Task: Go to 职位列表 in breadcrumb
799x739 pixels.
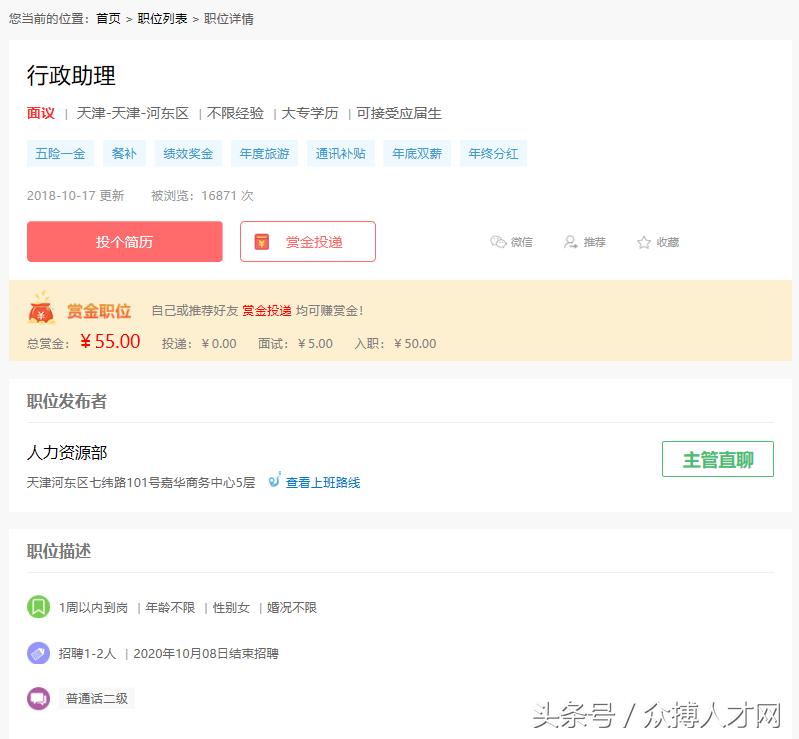Action: pyautogui.click(x=163, y=19)
